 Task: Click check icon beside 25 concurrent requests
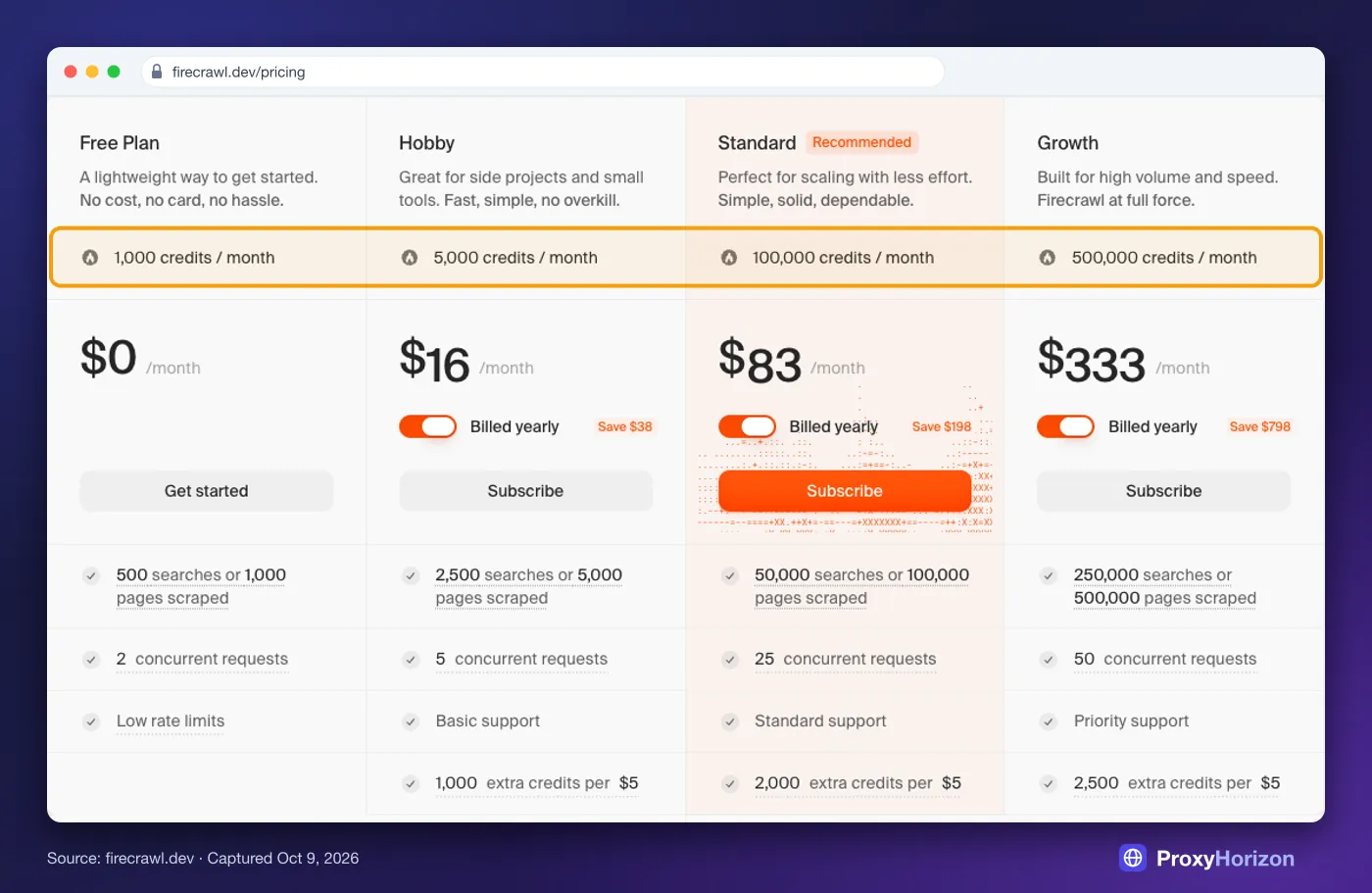(730, 660)
